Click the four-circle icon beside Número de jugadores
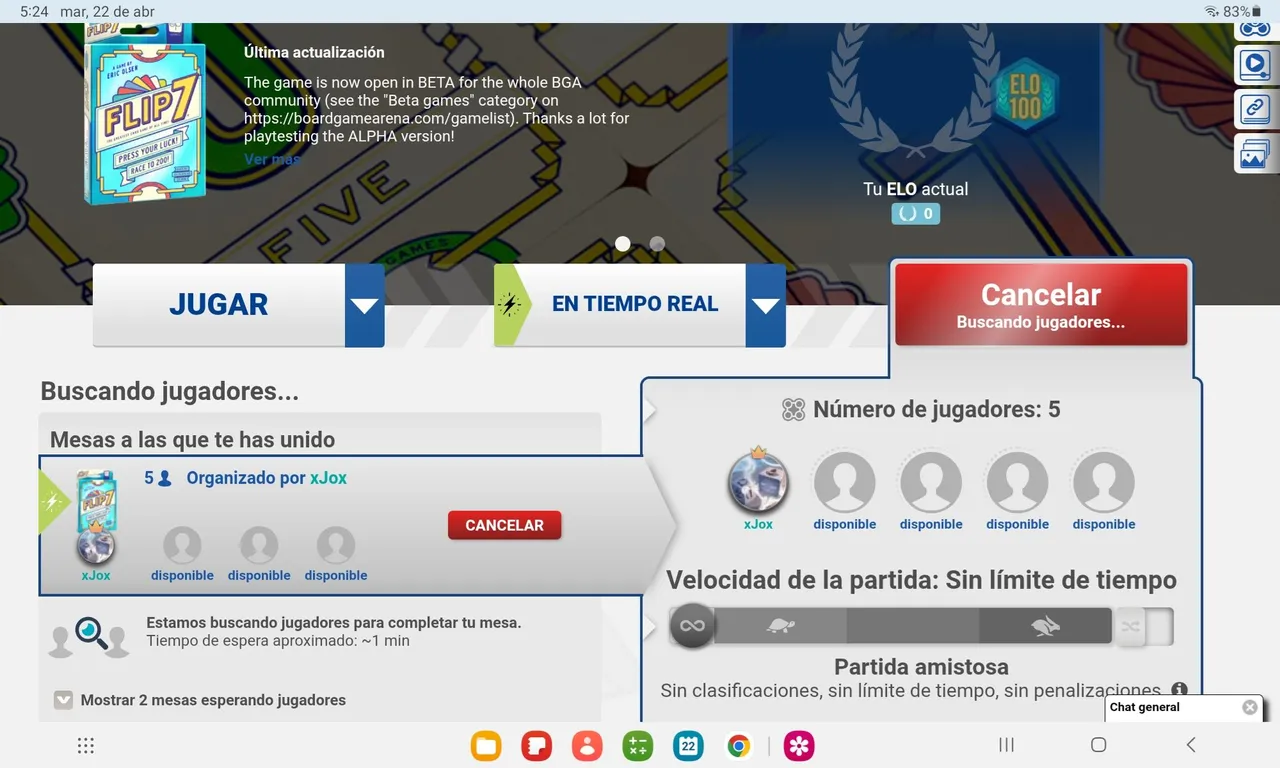This screenshot has height=768, width=1280. click(793, 409)
